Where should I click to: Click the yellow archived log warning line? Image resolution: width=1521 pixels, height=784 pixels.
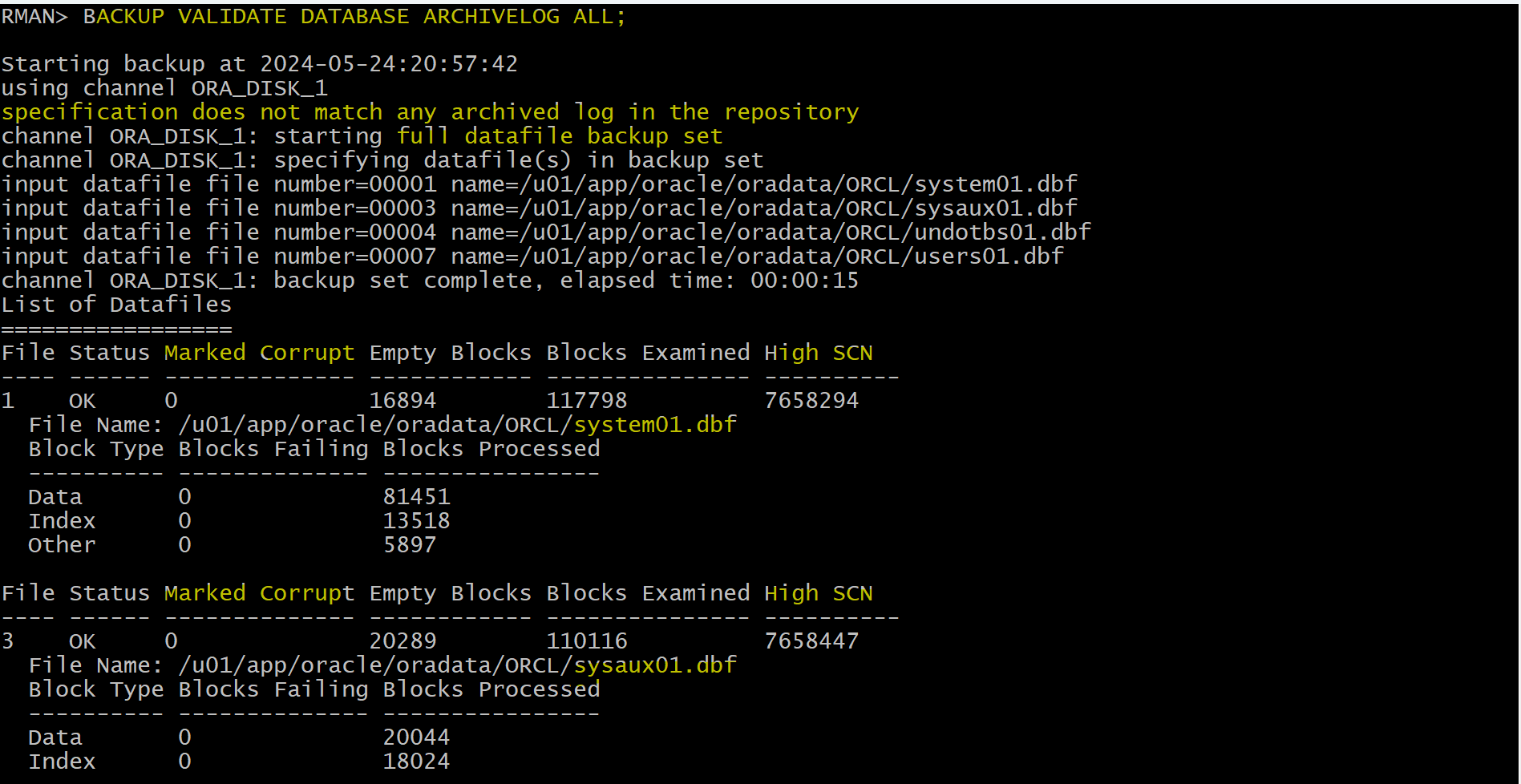430,112
